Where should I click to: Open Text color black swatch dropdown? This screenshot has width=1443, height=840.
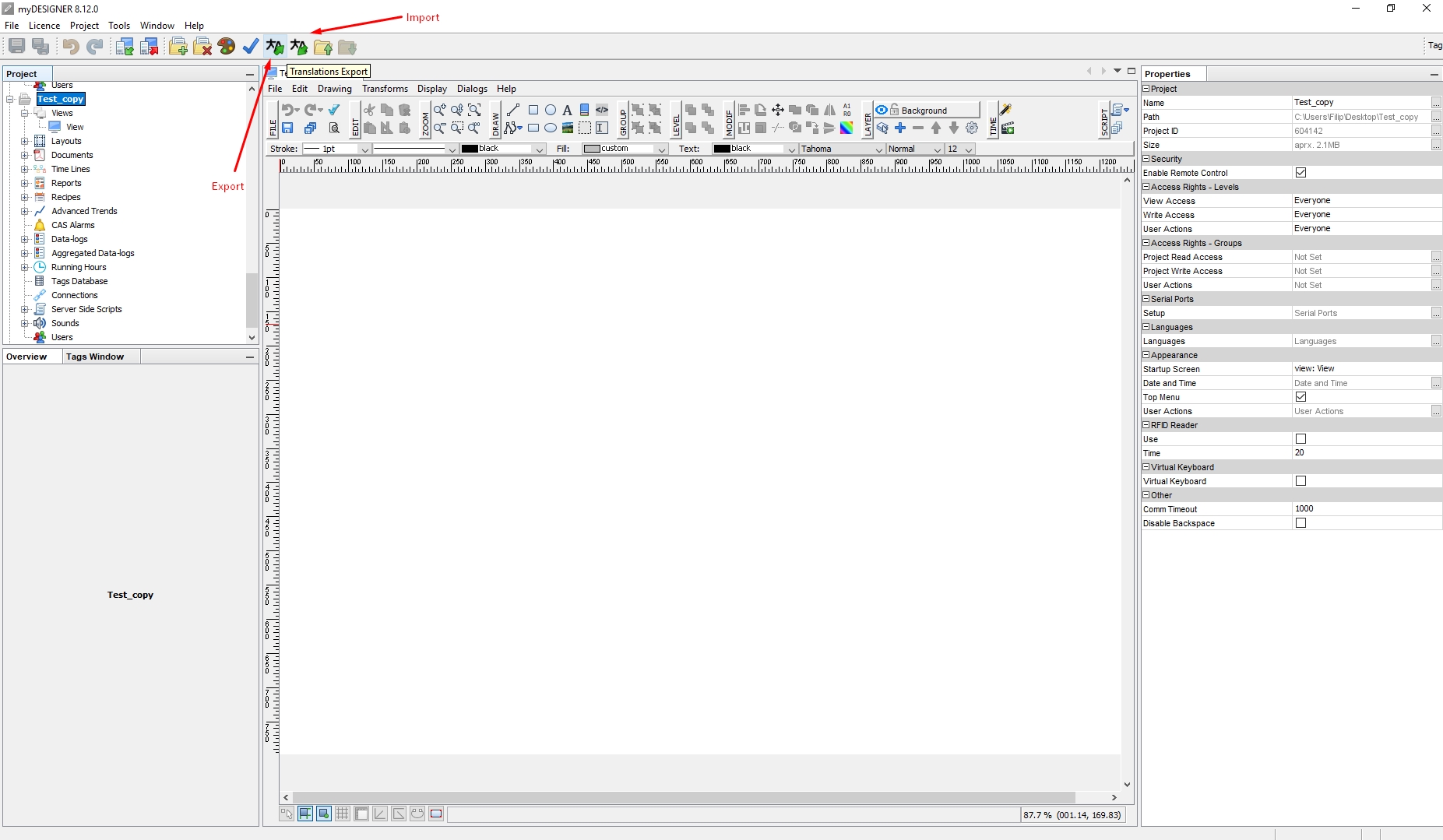[x=755, y=149]
